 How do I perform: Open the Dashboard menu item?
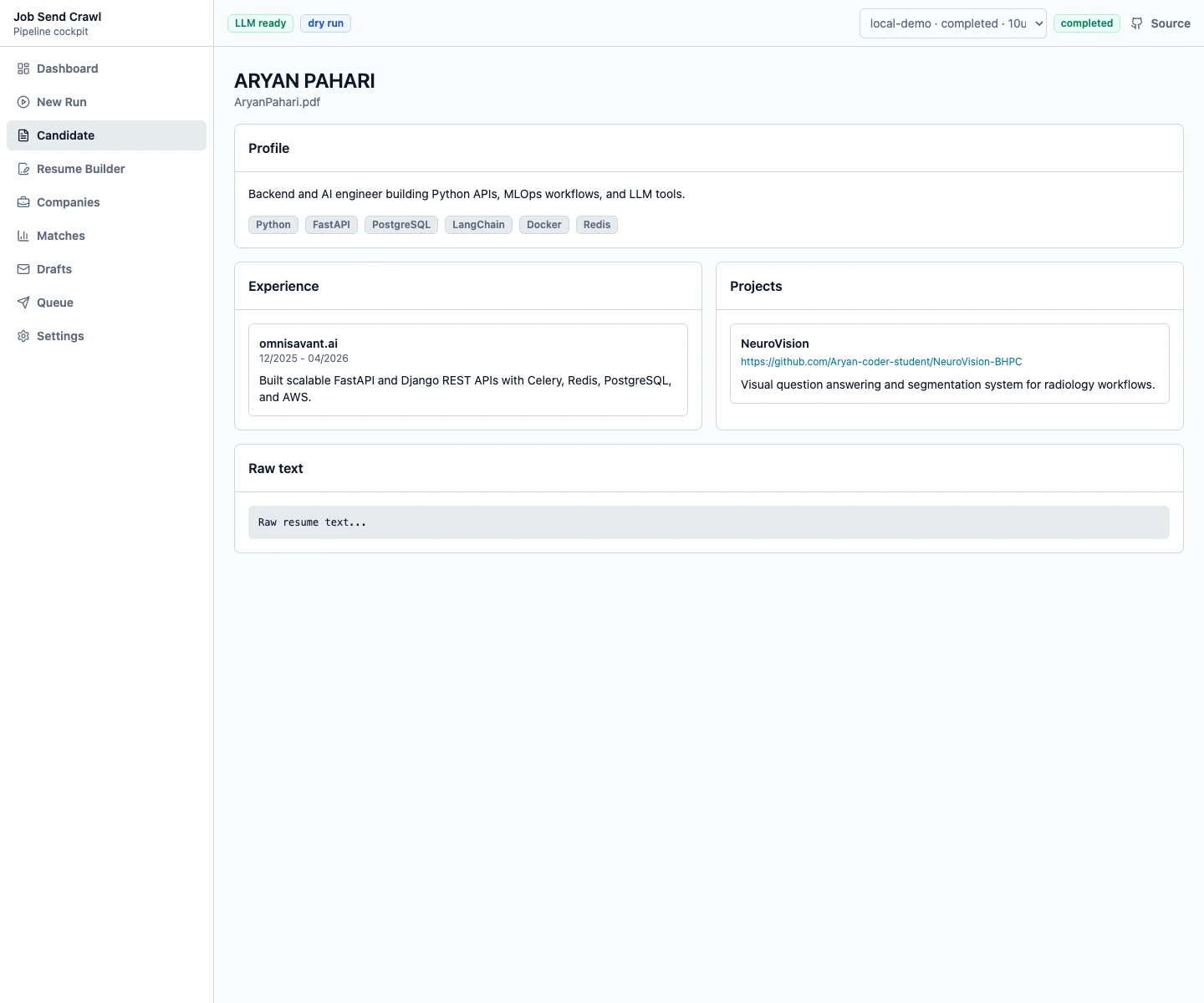coord(107,69)
